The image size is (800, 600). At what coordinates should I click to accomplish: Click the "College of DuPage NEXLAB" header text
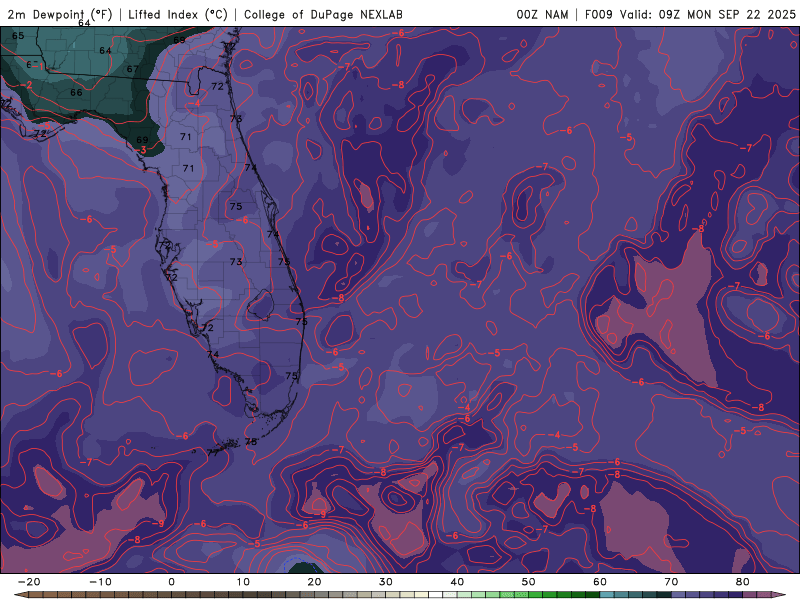tap(323, 14)
